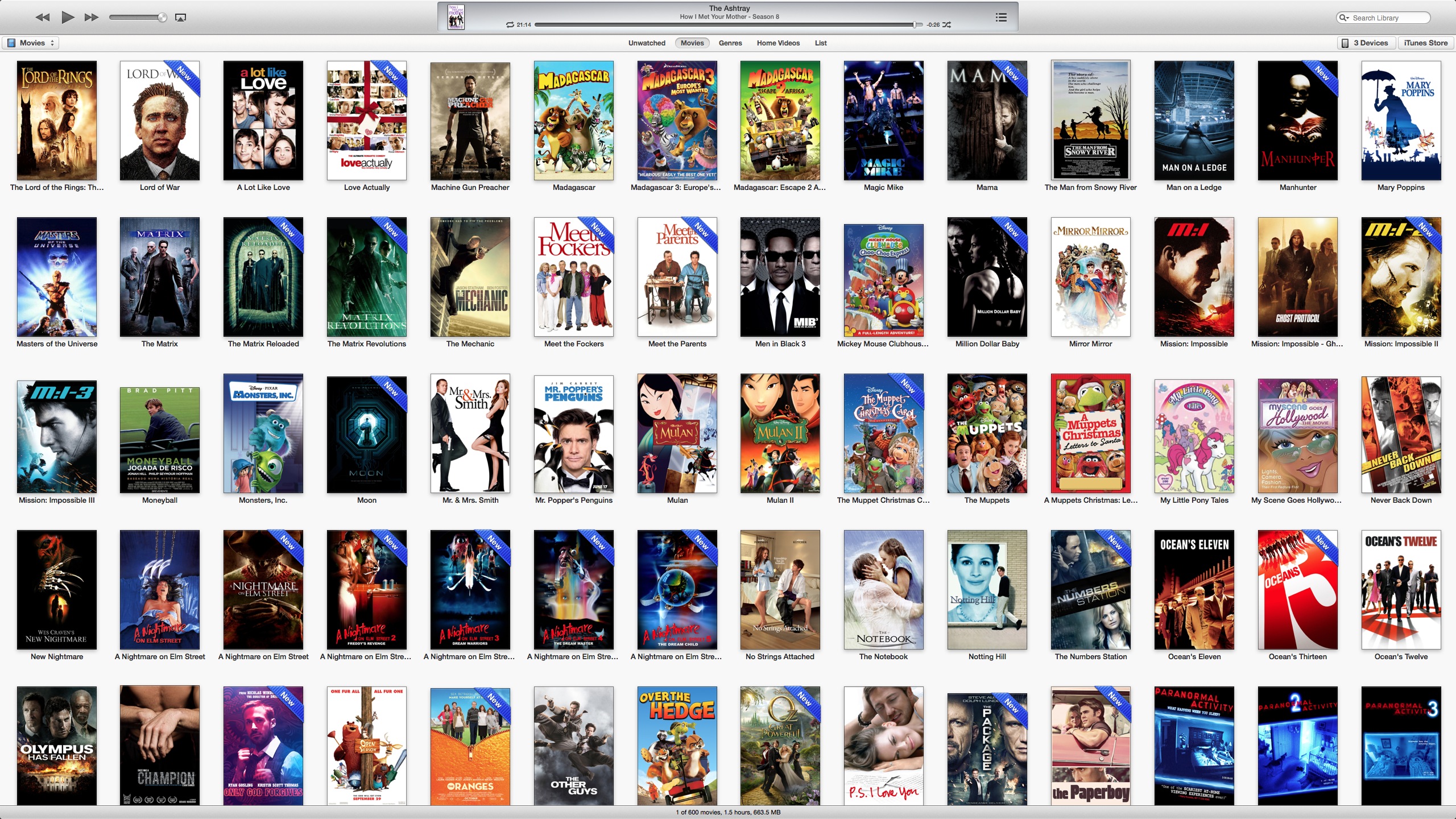1456x819 pixels.
Task: Select The Mechanic poster
Action: coord(470,277)
